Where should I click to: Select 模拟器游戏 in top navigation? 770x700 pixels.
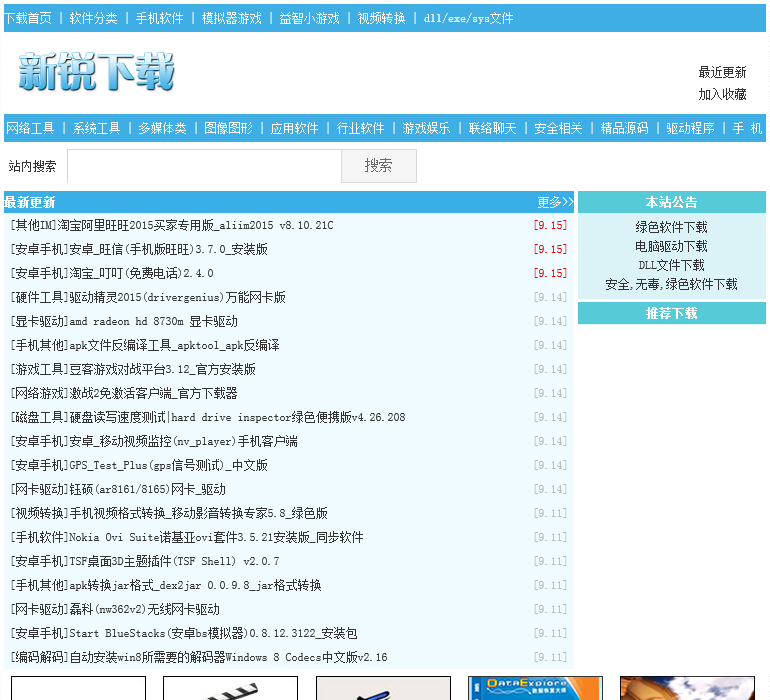(231, 19)
